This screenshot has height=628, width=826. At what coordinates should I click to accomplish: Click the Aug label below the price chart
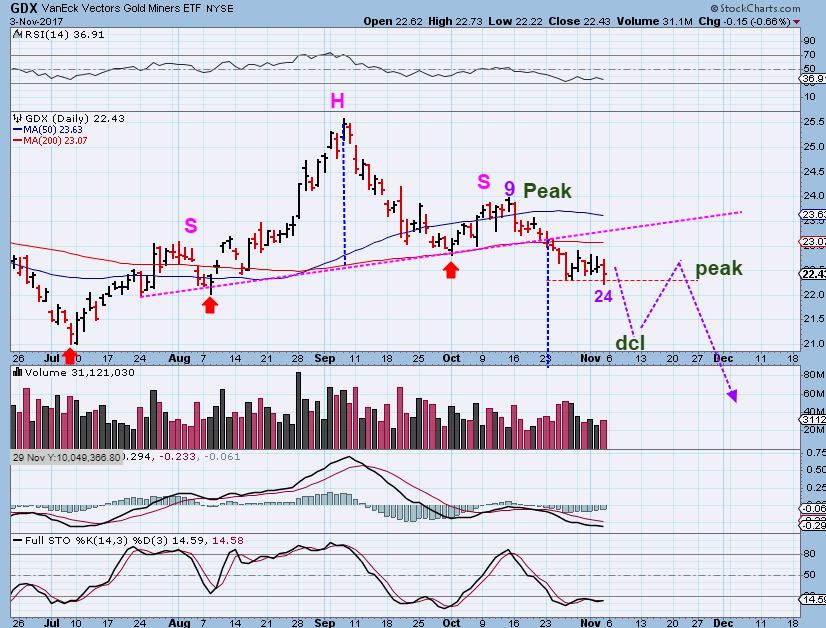pyautogui.click(x=180, y=358)
